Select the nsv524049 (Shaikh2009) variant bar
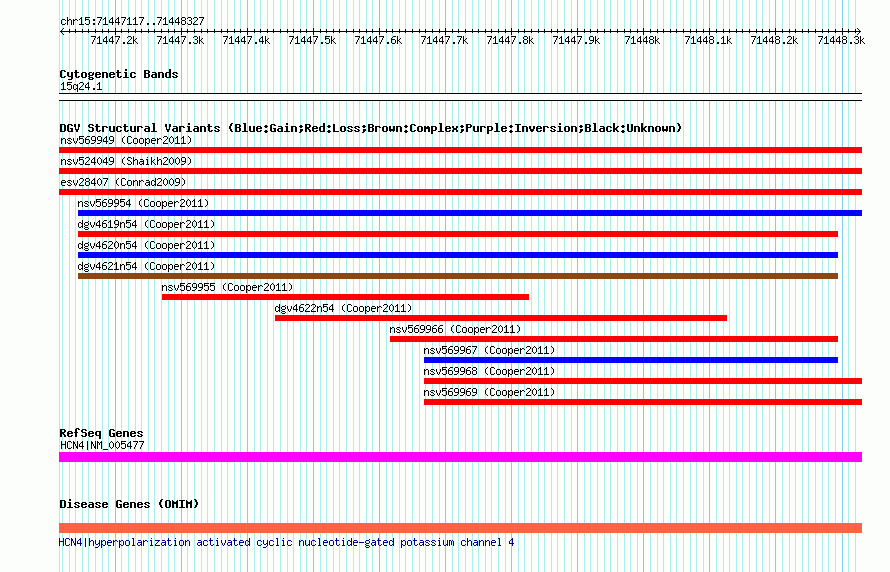 coord(460,171)
